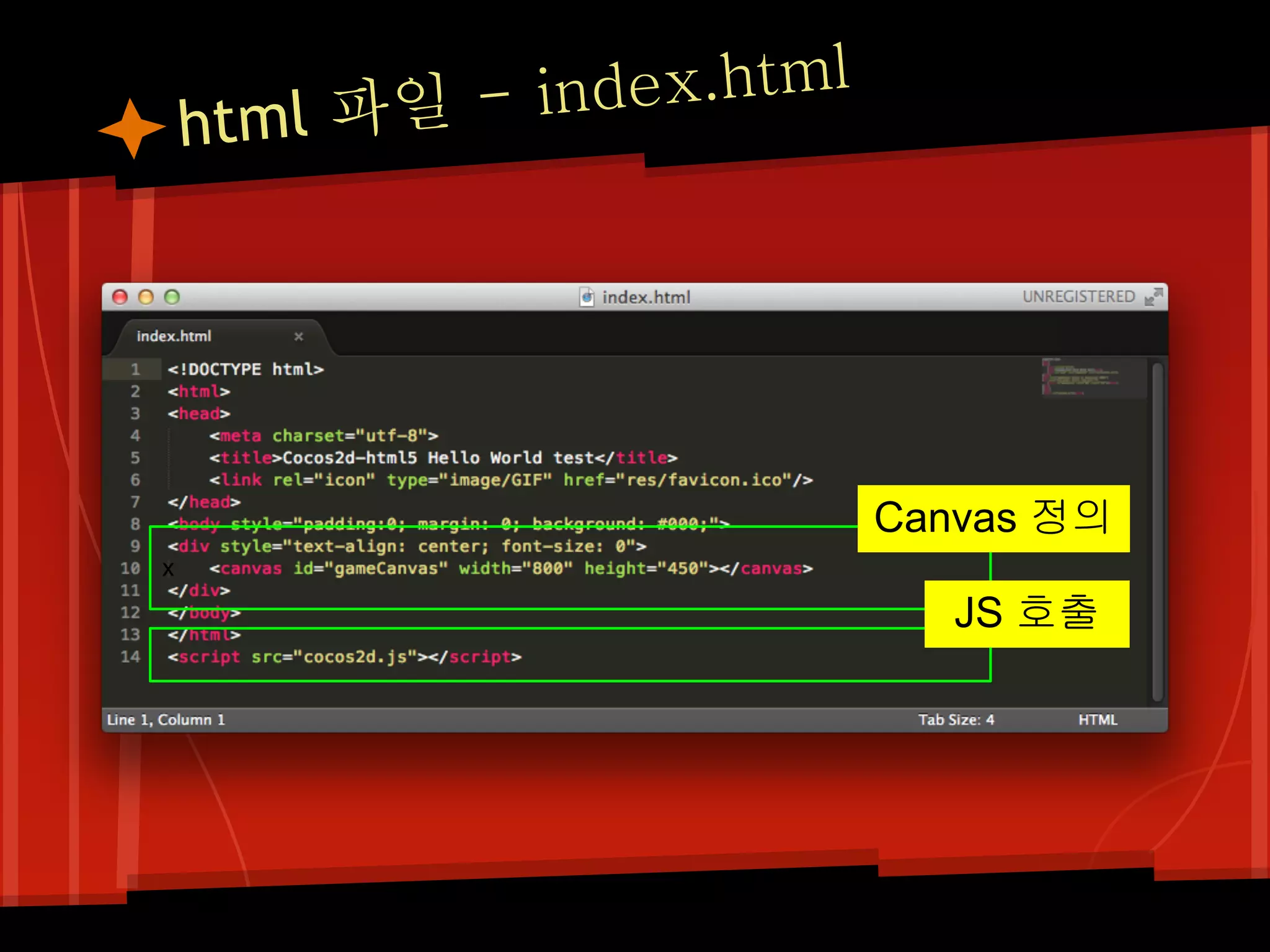
Task: Open the HTML syntax selector in status bar
Action: pos(1098,720)
